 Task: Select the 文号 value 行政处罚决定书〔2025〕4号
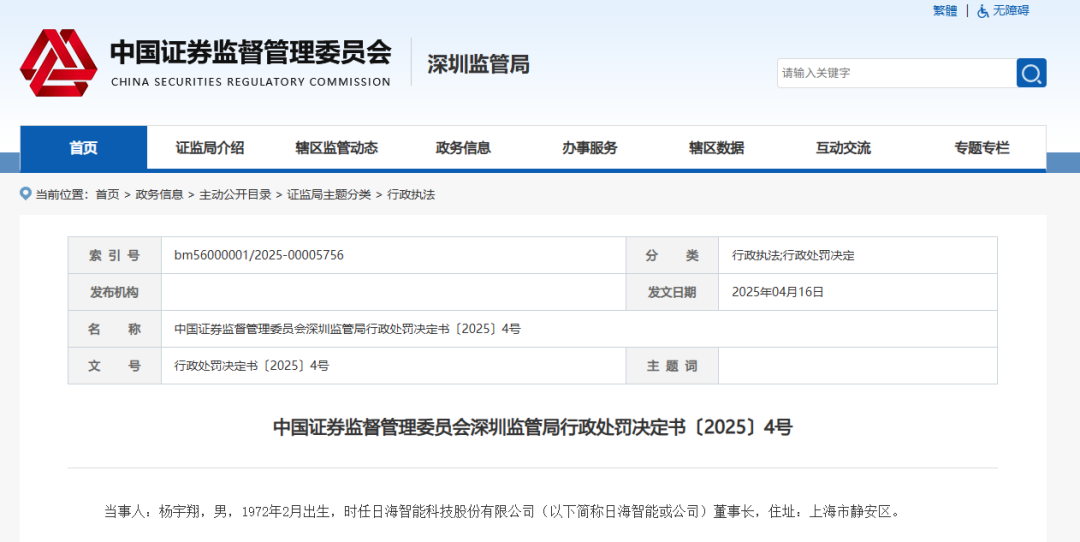click(251, 366)
